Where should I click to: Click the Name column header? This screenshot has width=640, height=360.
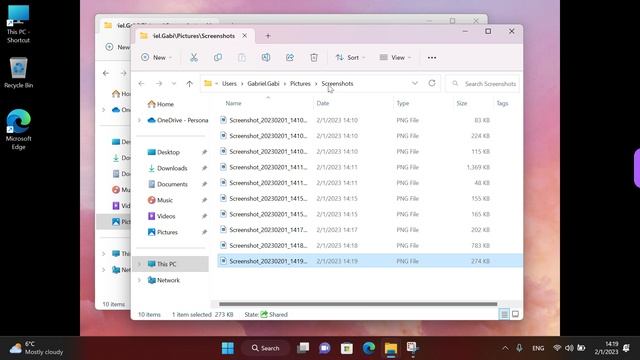[x=233, y=103]
